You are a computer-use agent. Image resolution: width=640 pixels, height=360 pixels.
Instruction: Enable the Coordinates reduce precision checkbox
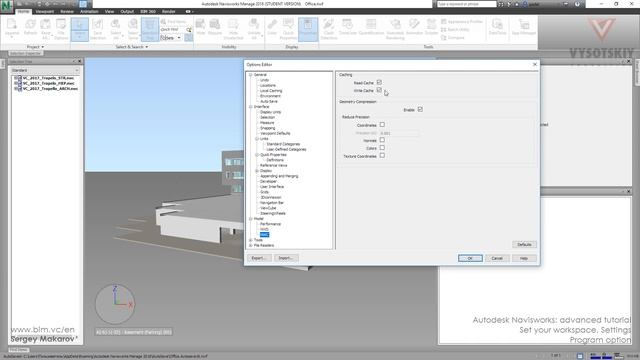pyautogui.click(x=382, y=124)
